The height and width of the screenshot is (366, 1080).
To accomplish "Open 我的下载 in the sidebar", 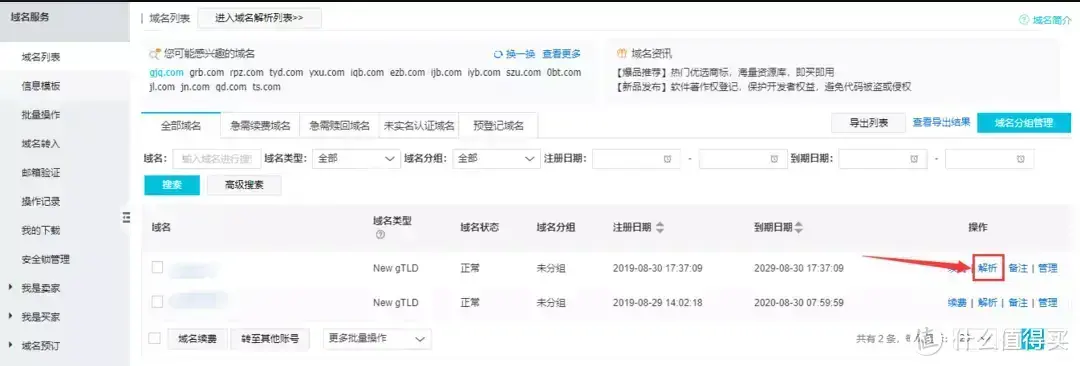I will click(41, 231).
